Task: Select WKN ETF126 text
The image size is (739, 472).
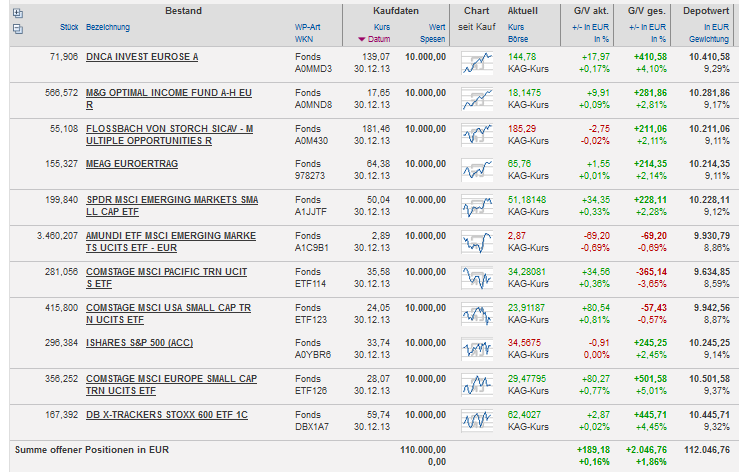Action: 311,391
